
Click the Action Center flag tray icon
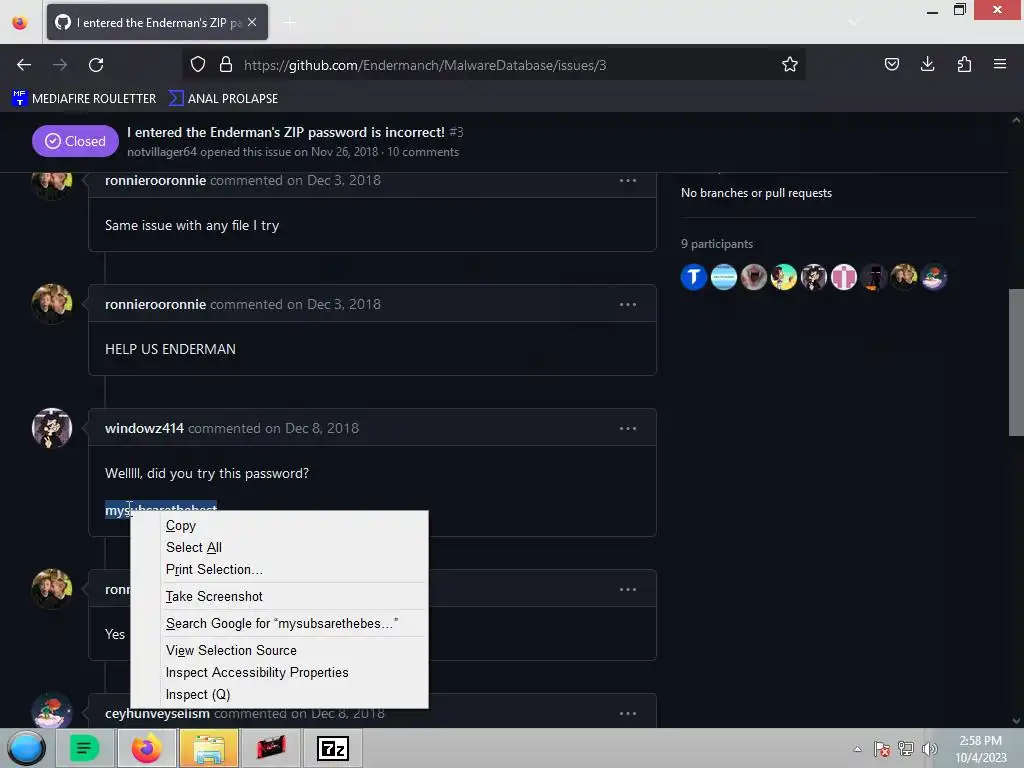click(x=882, y=749)
